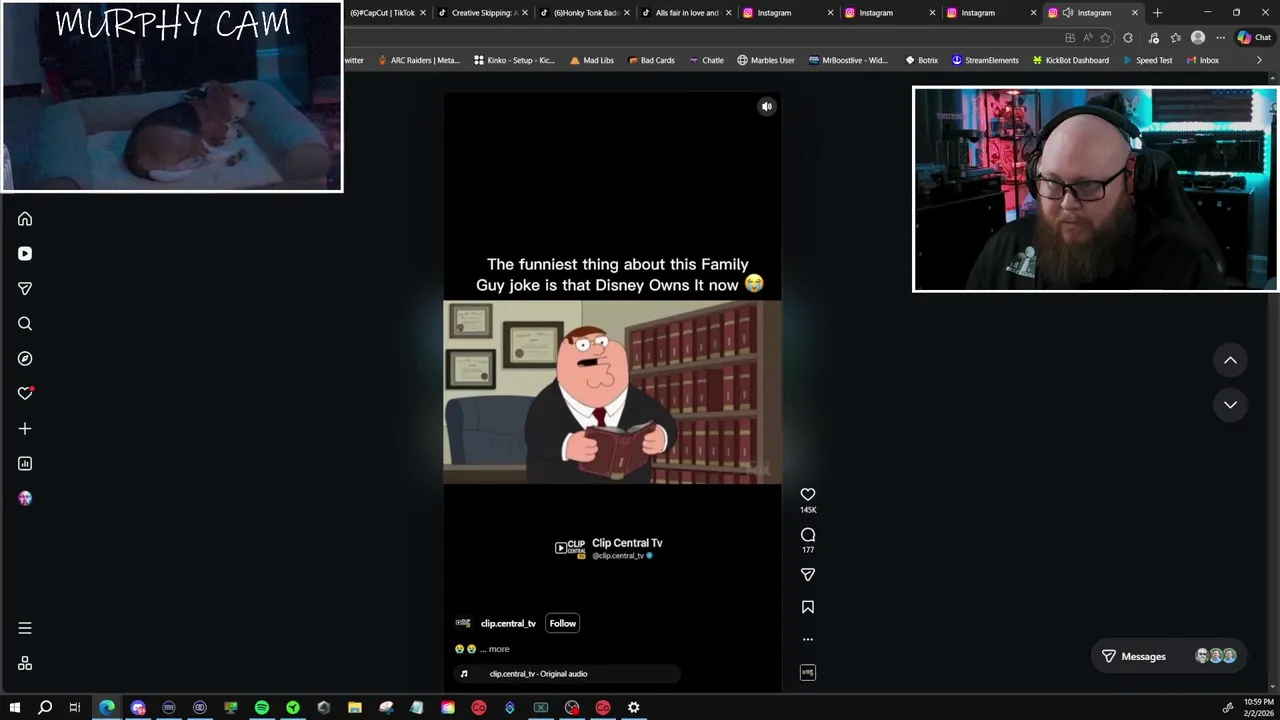The image size is (1280, 720).
Task: Open Notifications heart icon in sidebar
Action: (x=25, y=394)
